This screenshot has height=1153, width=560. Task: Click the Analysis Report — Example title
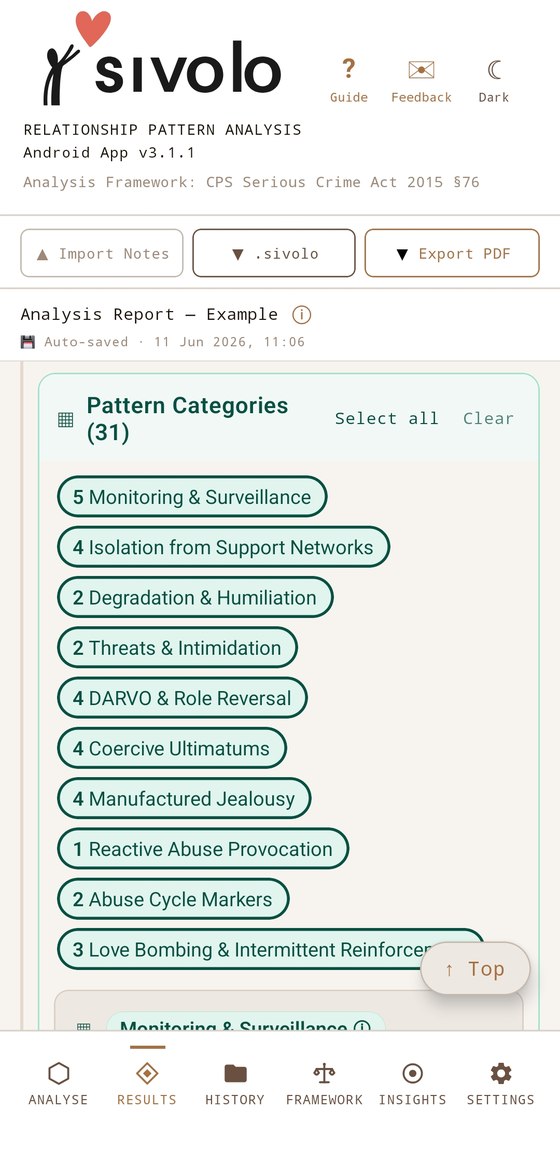[x=149, y=315]
